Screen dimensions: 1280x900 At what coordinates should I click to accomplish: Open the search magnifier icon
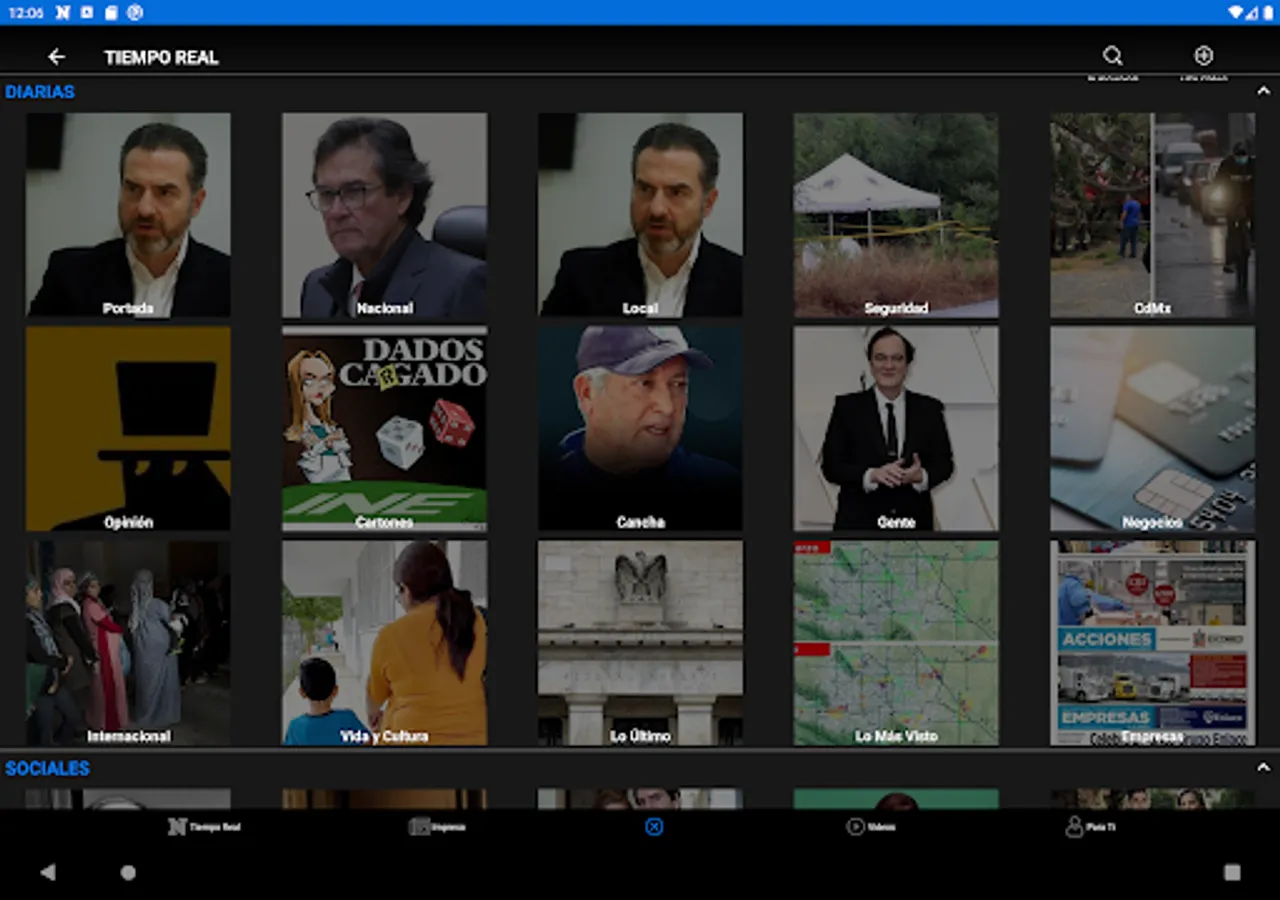pyautogui.click(x=1112, y=56)
